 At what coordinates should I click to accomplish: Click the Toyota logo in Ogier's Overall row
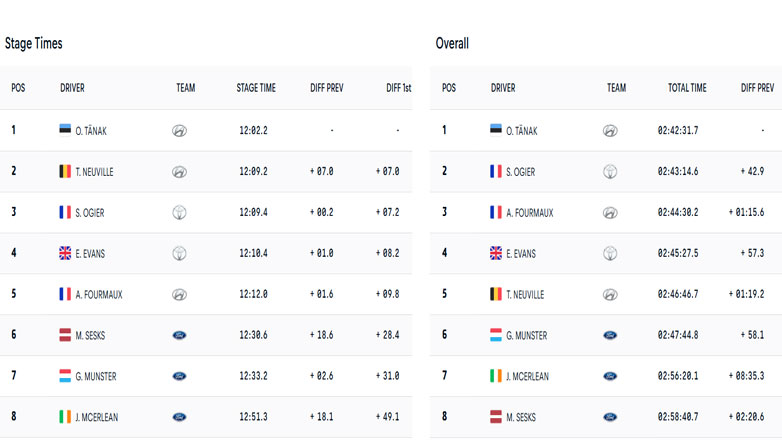[610, 171]
